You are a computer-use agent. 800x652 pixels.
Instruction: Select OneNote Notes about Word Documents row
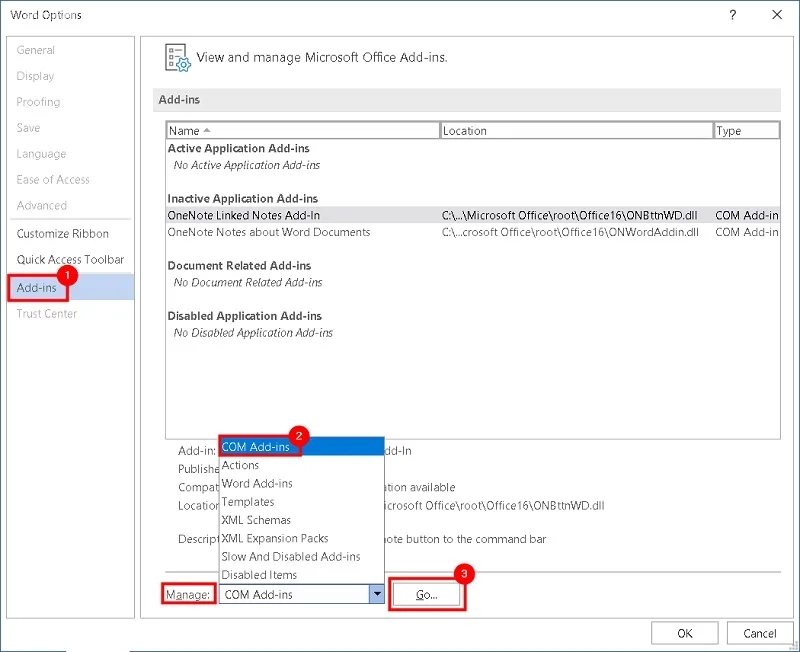pyautogui.click(x=269, y=232)
